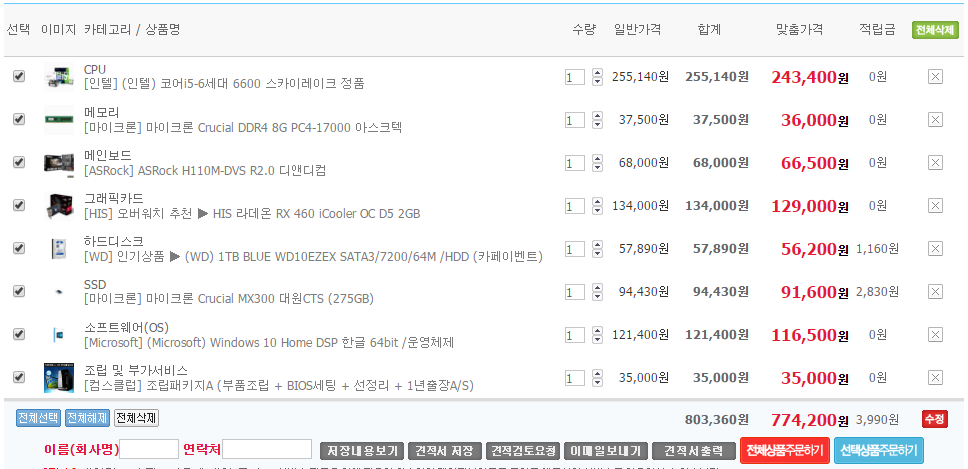View the Windows 10 software thumbnail

click(x=59, y=334)
